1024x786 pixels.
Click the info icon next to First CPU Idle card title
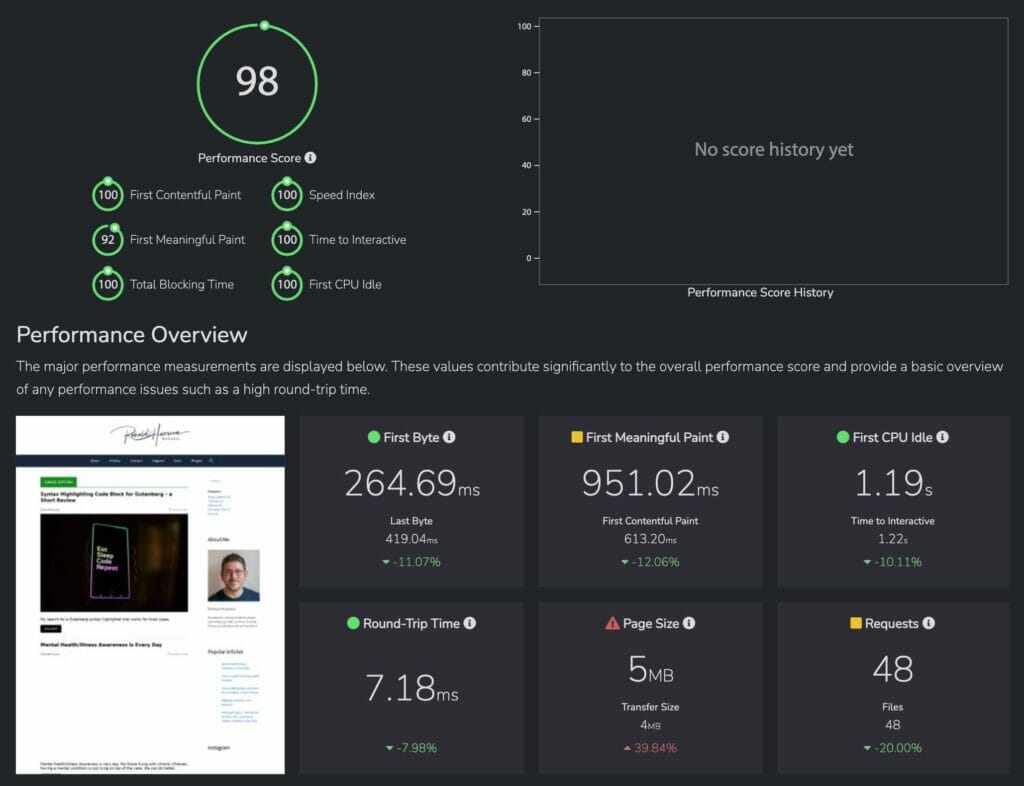pyautogui.click(x=942, y=437)
